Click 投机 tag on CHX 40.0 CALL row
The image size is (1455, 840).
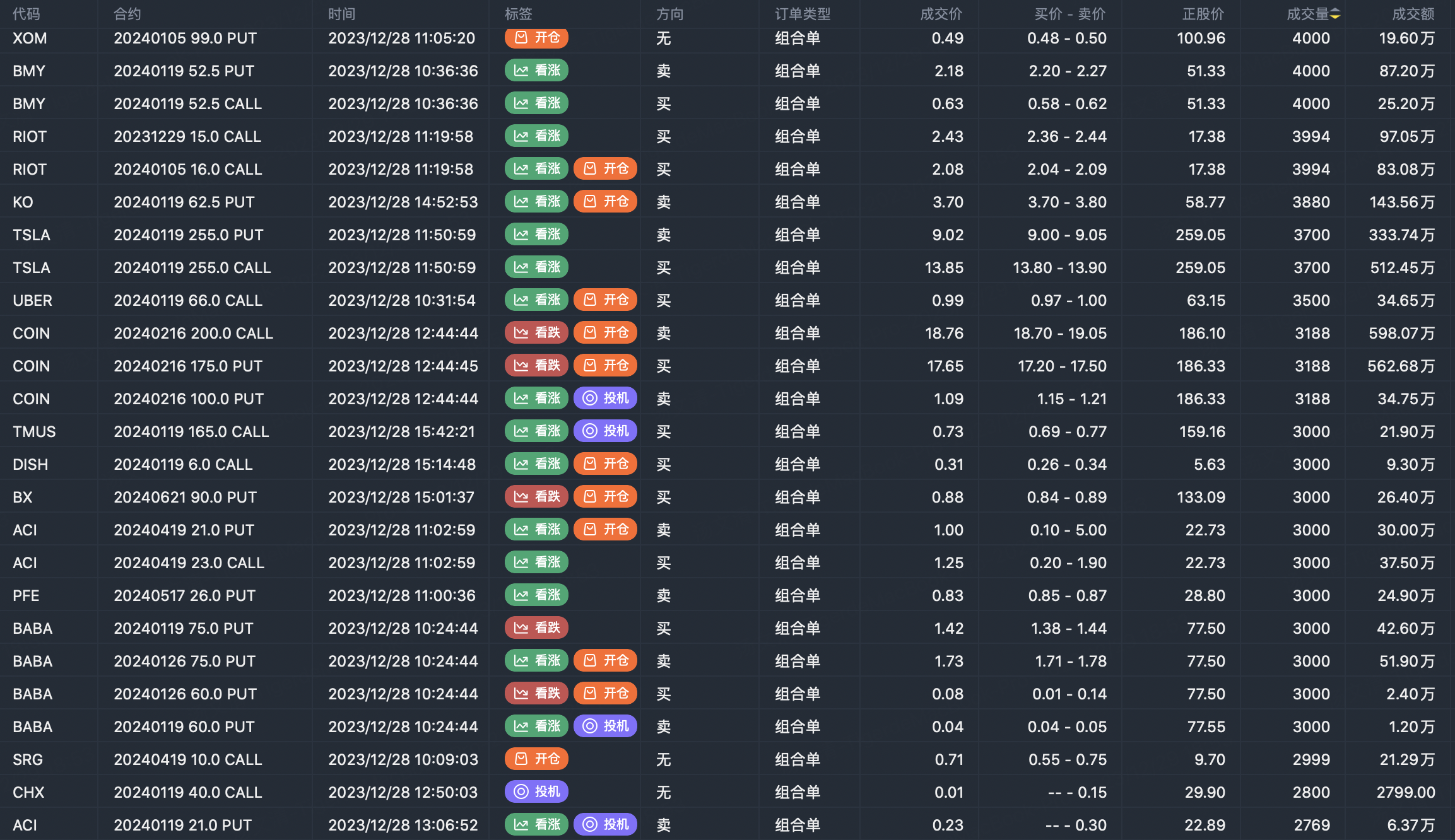click(x=536, y=791)
